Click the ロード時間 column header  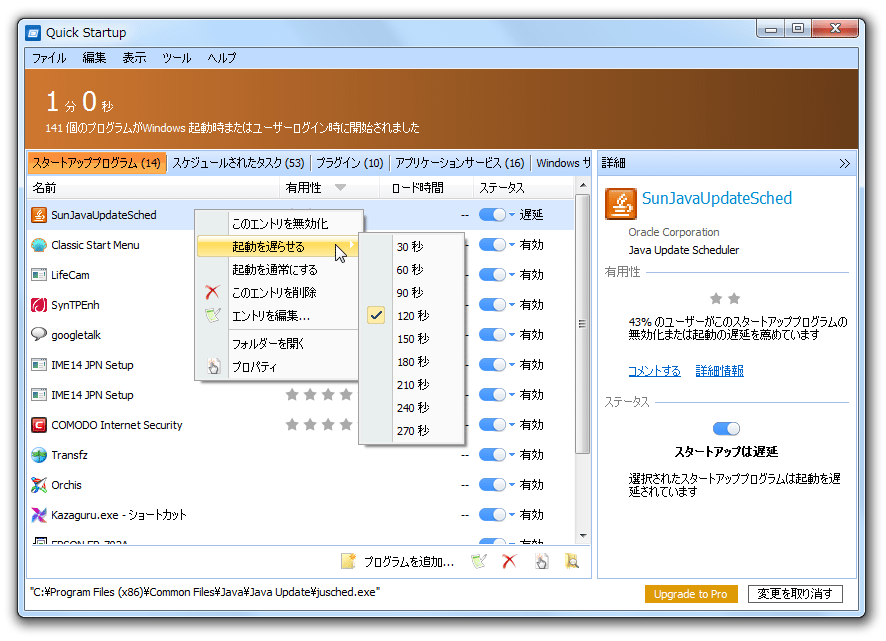click(x=425, y=188)
